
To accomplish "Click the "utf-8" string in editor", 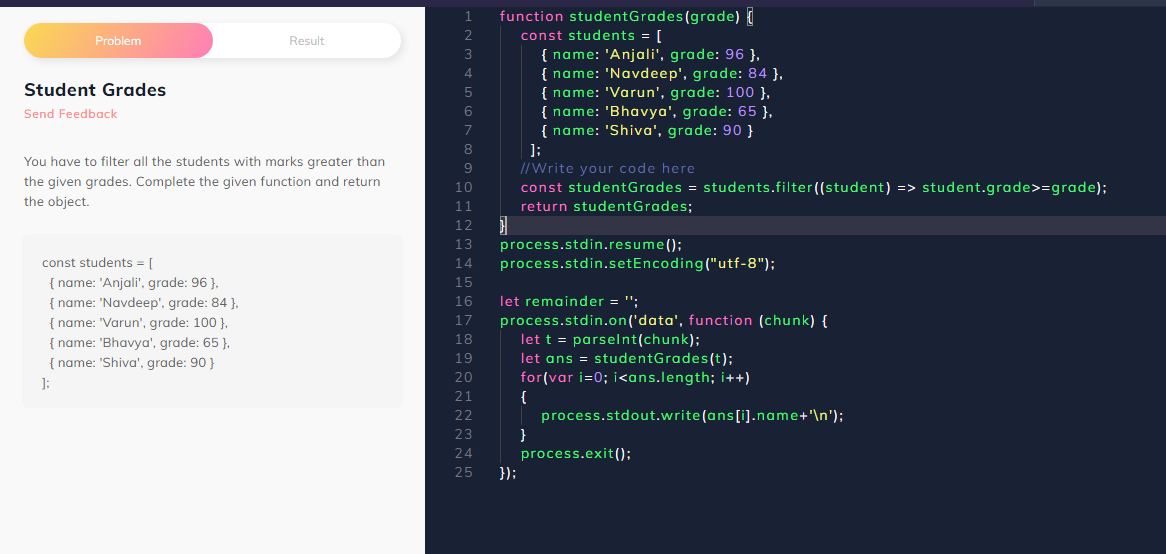I will [737, 263].
